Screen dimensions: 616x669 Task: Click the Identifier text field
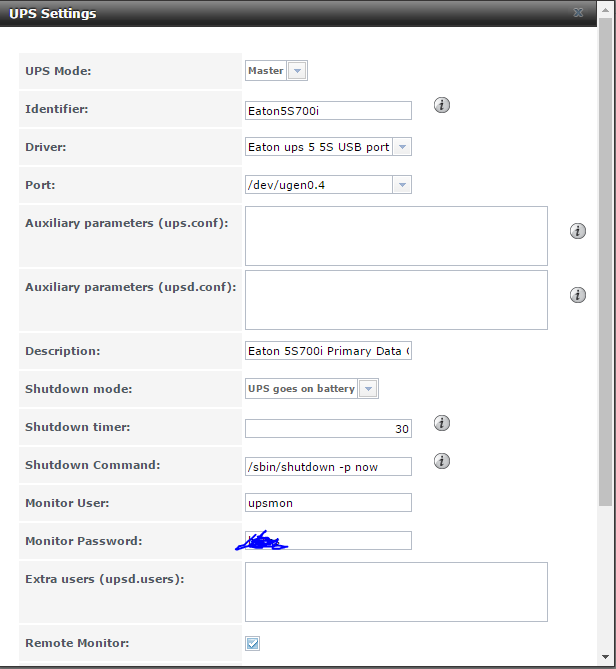click(328, 111)
